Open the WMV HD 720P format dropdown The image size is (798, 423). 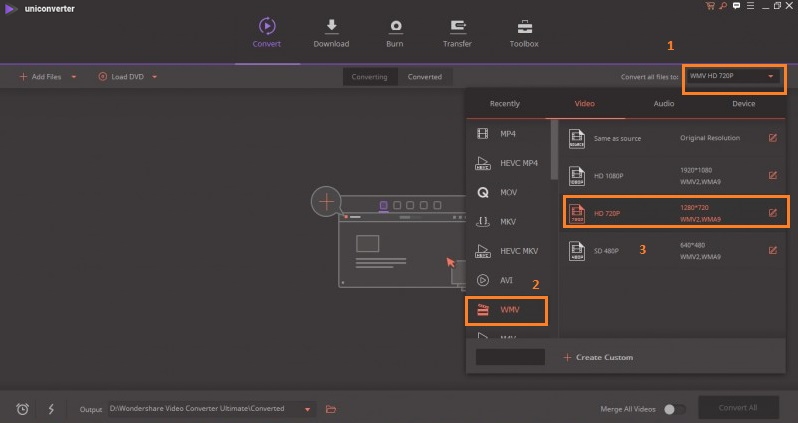click(734, 77)
